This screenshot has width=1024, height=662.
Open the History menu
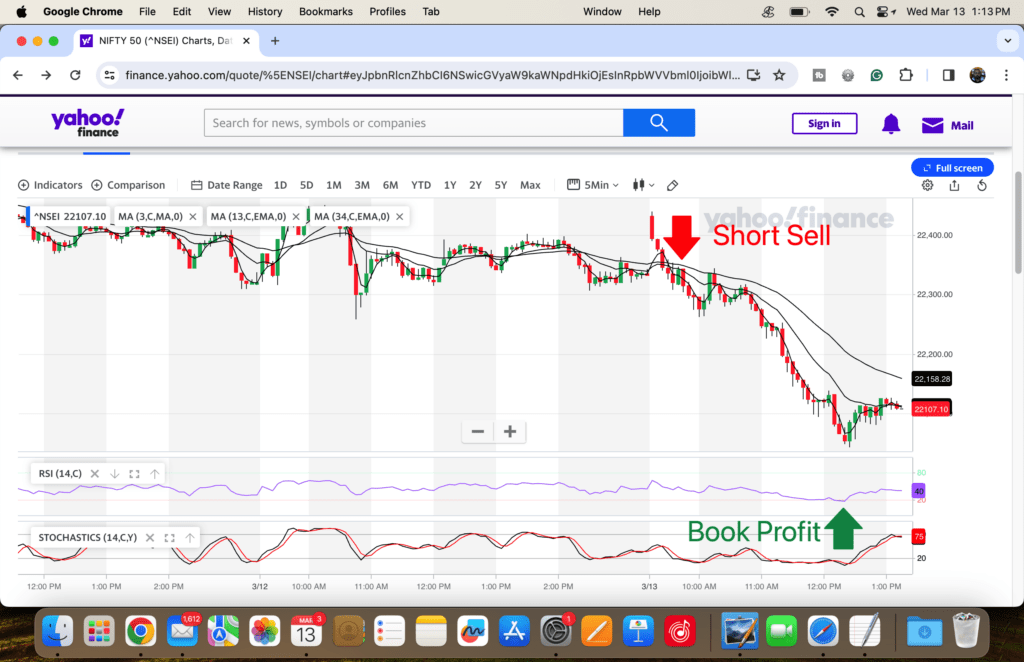click(x=264, y=12)
